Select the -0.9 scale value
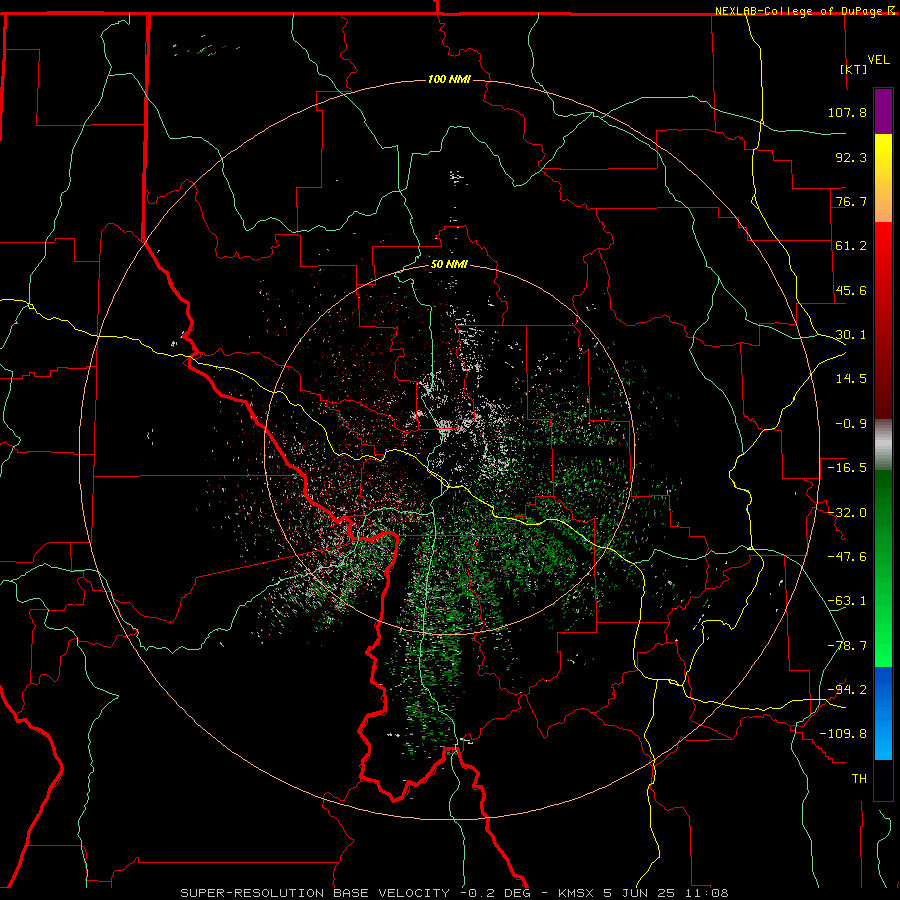The height and width of the screenshot is (900, 900). (851, 423)
